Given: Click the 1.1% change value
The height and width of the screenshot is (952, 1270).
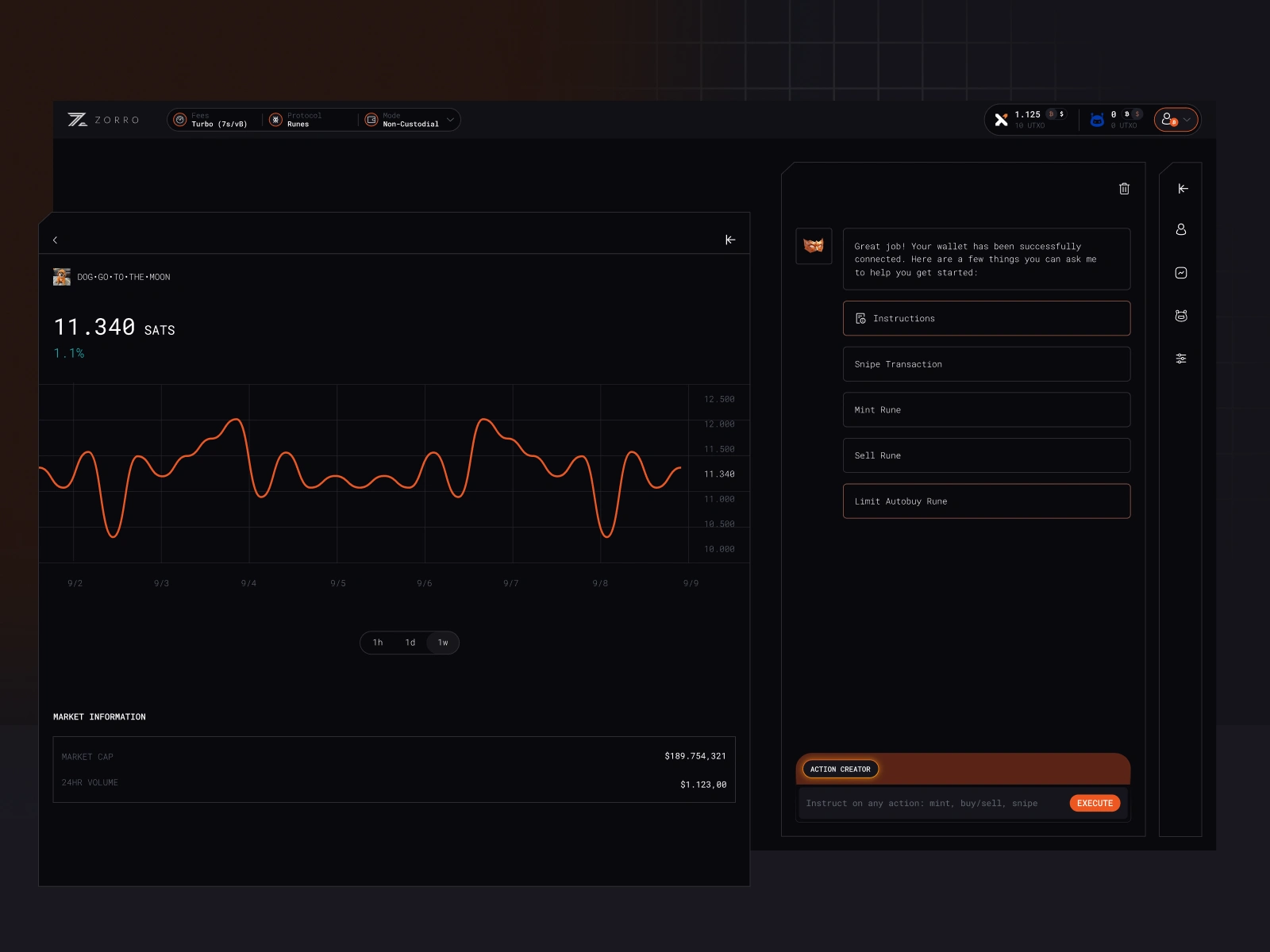Looking at the screenshot, I should coord(69,353).
